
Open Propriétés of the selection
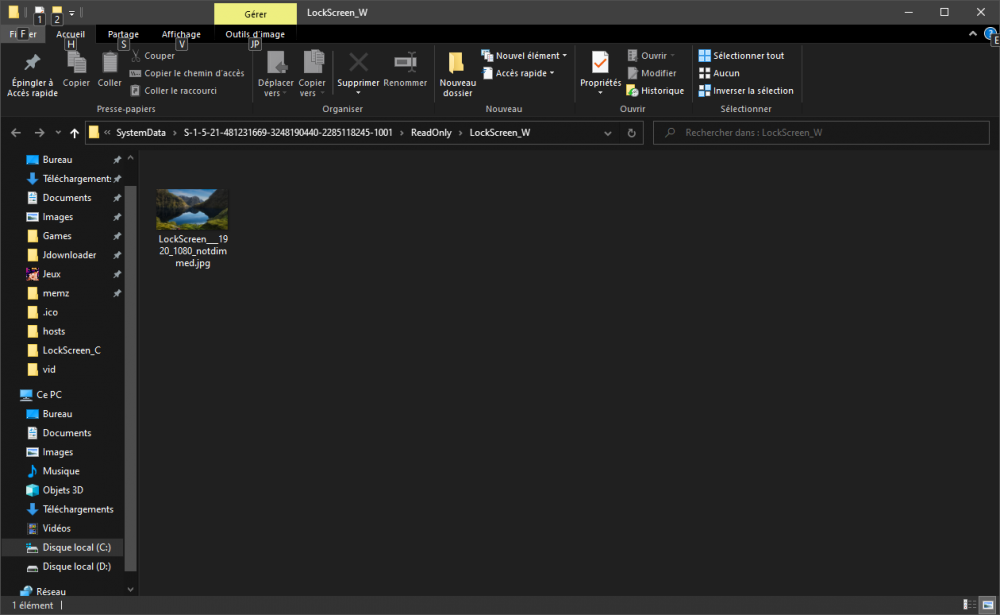coord(600,73)
